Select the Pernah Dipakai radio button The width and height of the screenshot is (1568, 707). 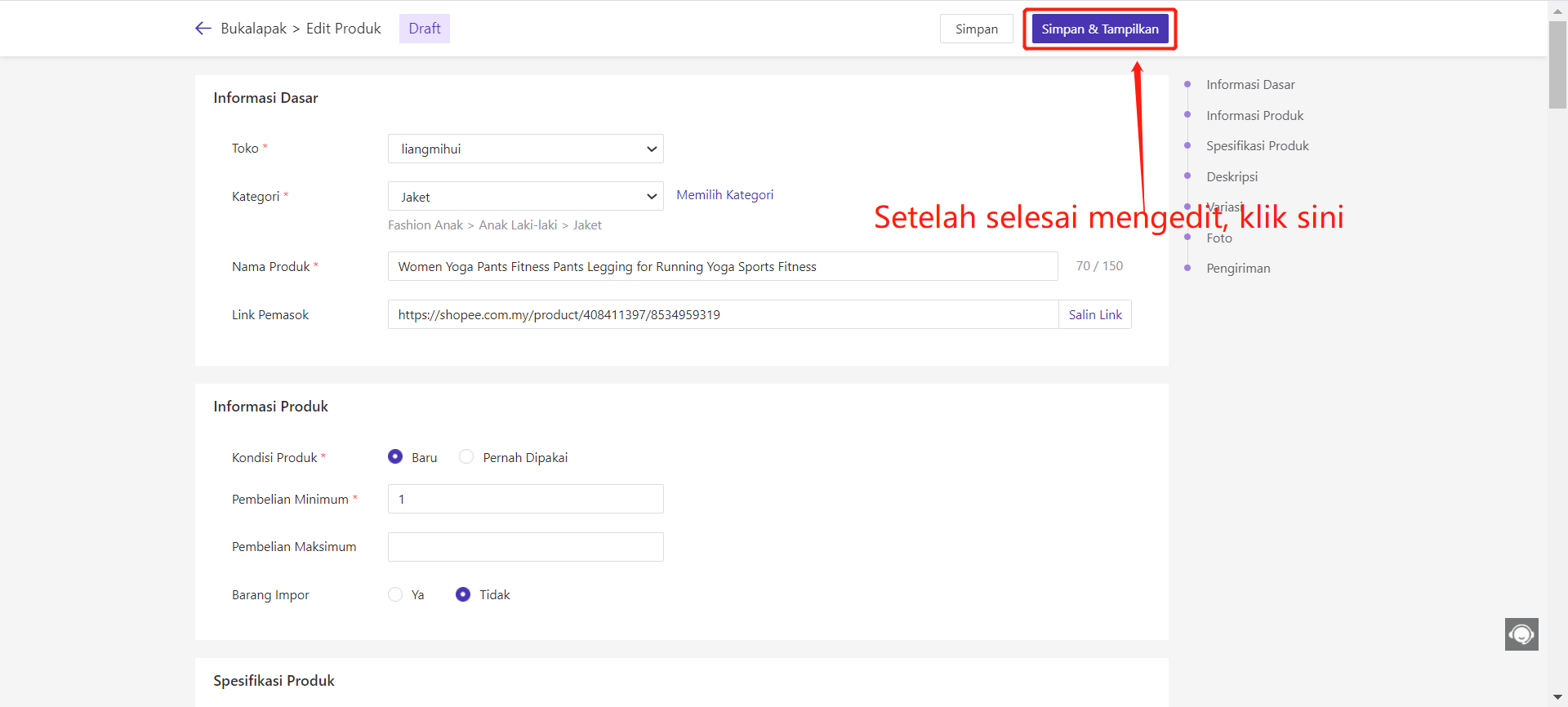pos(466,457)
